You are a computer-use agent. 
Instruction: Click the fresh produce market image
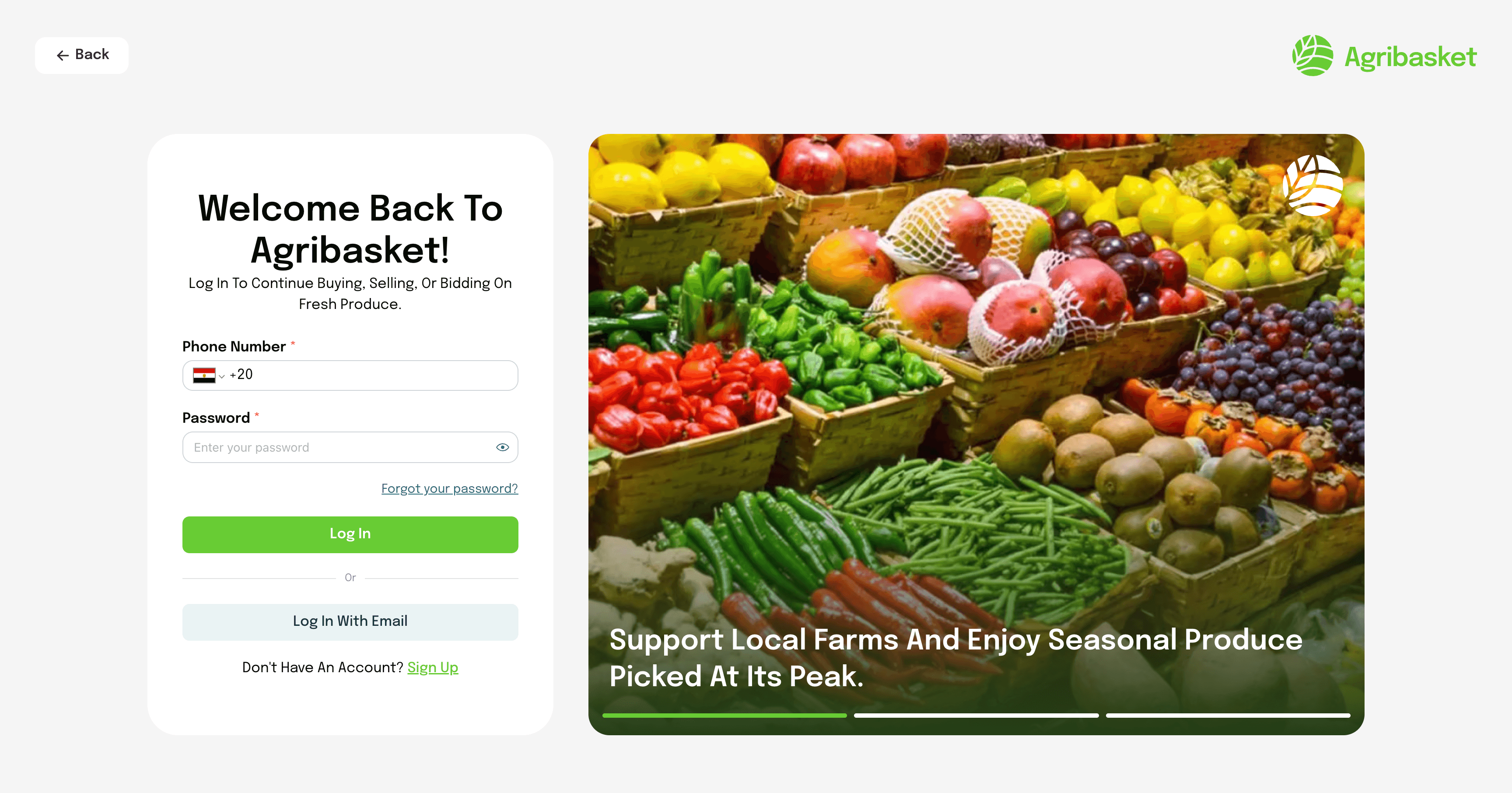pyautogui.click(x=976, y=435)
